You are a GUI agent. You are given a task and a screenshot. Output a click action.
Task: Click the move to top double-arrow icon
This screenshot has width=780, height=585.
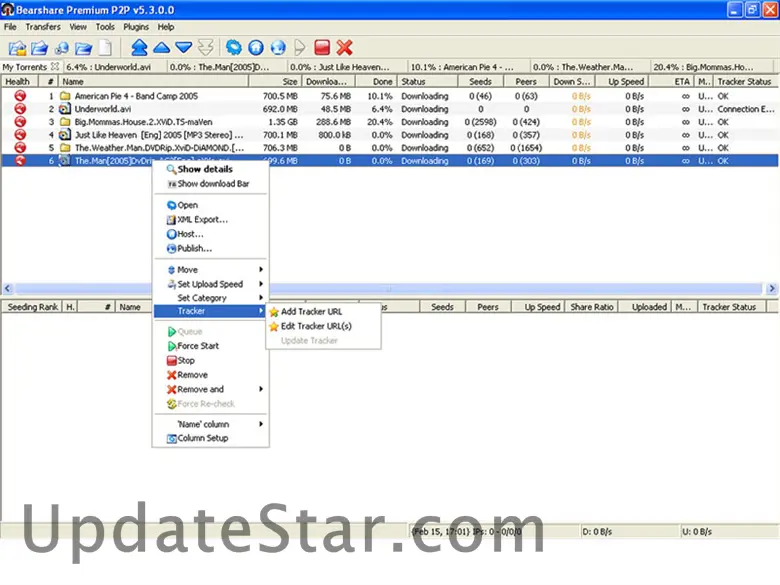139,48
